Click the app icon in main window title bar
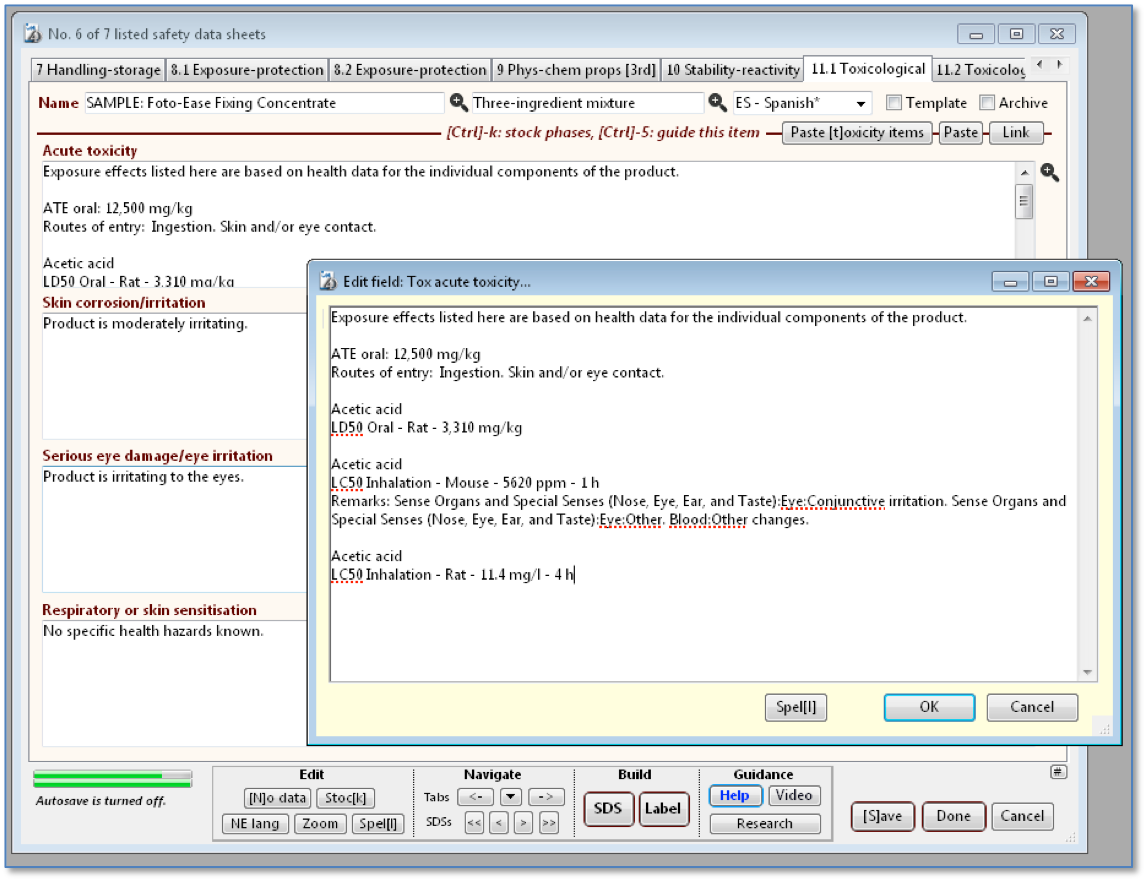 pos(32,34)
